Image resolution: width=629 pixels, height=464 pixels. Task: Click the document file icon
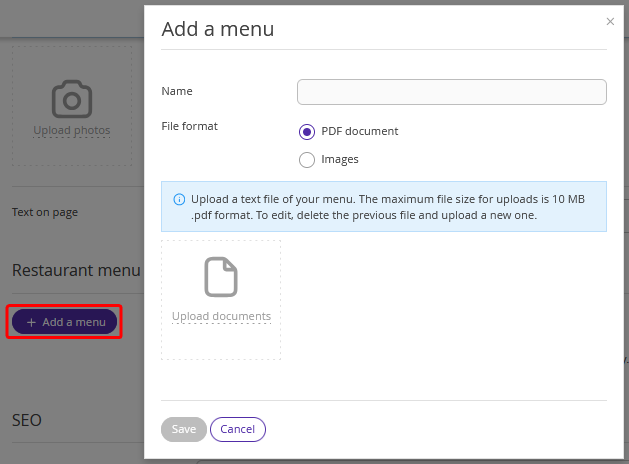[221, 277]
